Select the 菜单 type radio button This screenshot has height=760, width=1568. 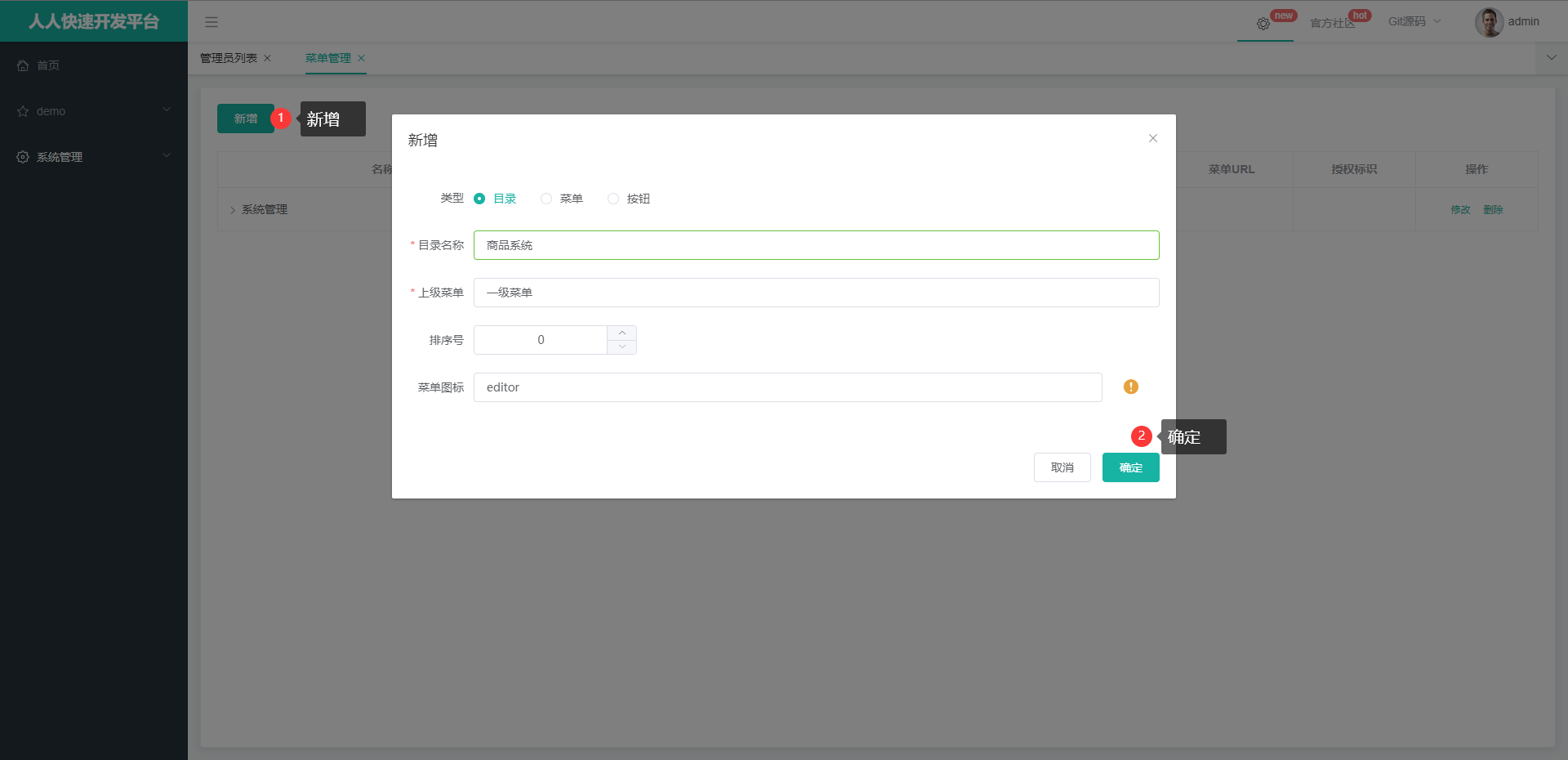tap(546, 199)
